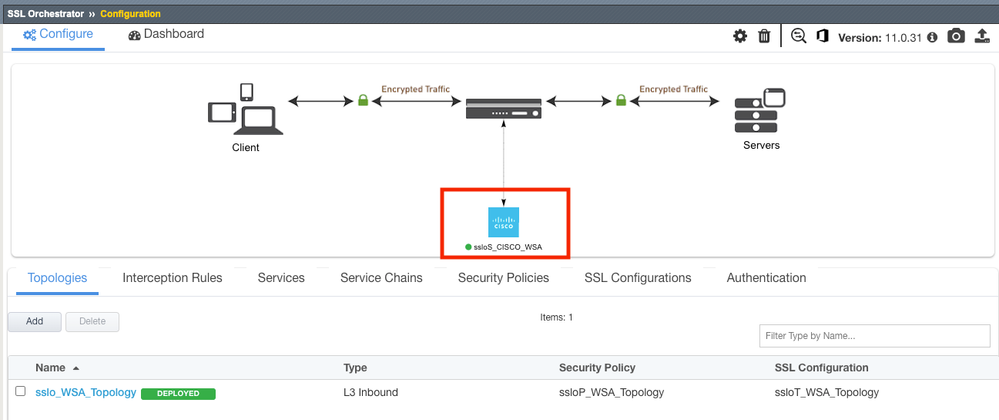
Task: Click the SSL Orchestrator breadcrumb
Action: coord(45,13)
